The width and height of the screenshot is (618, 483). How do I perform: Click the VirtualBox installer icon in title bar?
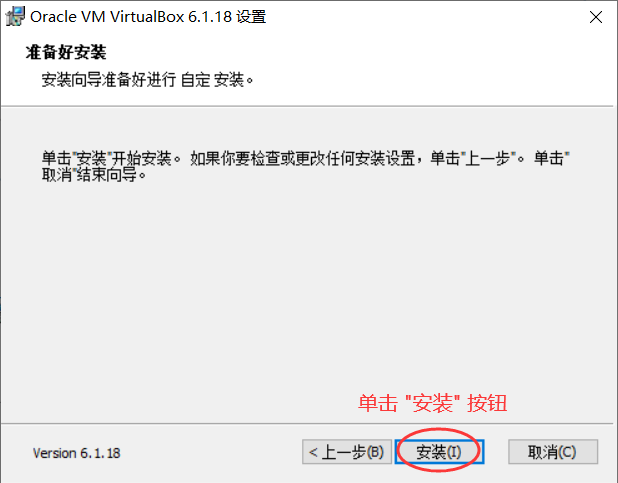[15, 17]
